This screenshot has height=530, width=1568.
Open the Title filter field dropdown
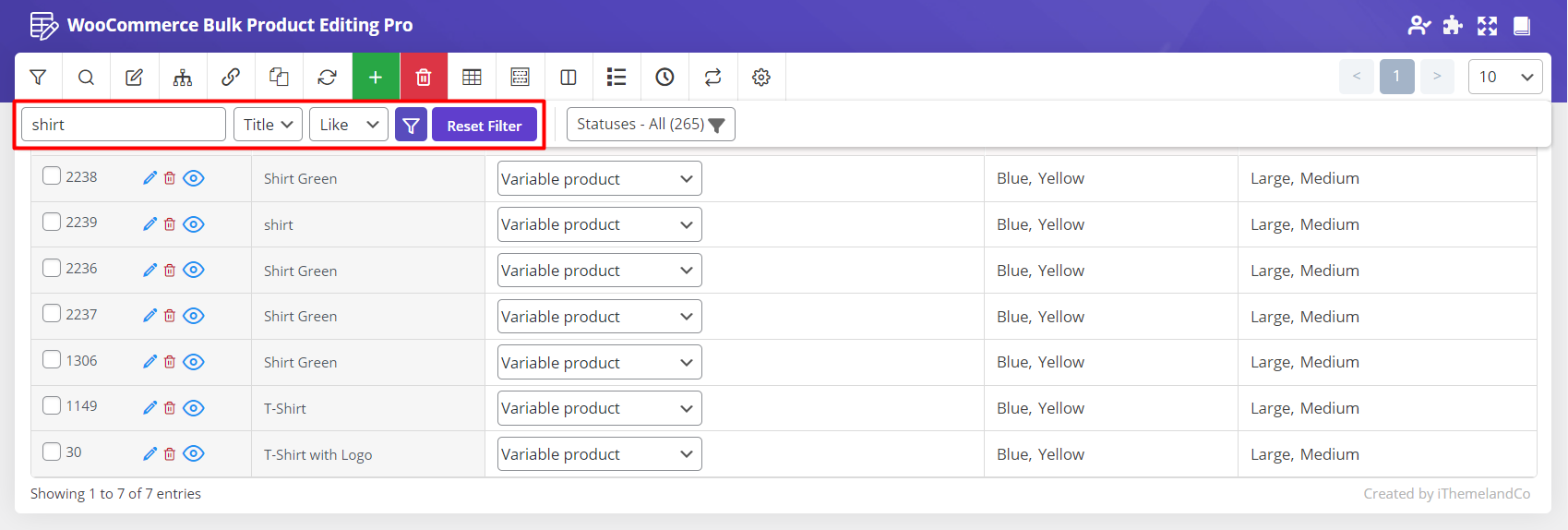268,125
